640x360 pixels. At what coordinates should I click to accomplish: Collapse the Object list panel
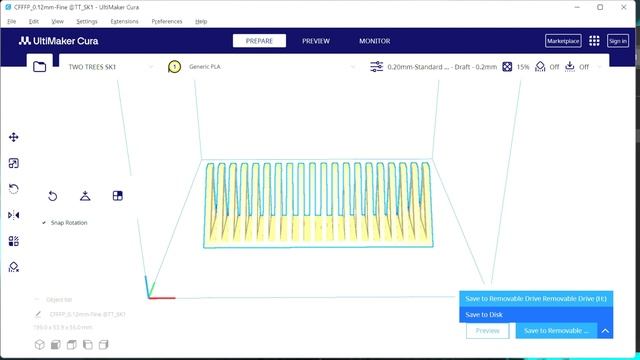[x=37, y=300]
